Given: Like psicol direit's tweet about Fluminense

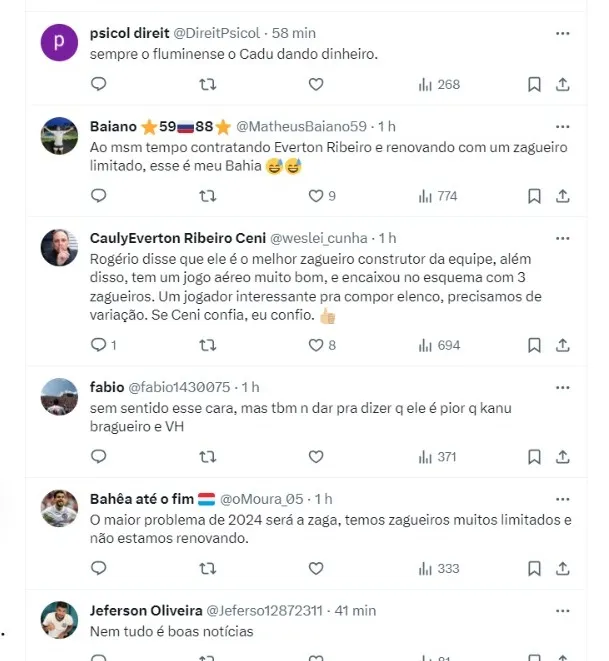Looking at the screenshot, I should tap(316, 84).
